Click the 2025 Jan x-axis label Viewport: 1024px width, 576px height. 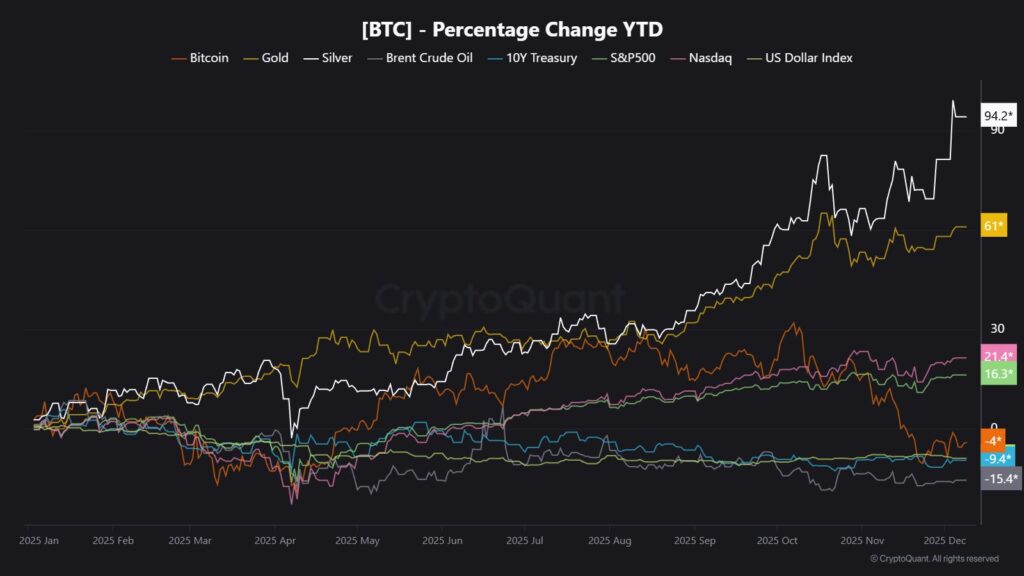[x=39, y=541]
